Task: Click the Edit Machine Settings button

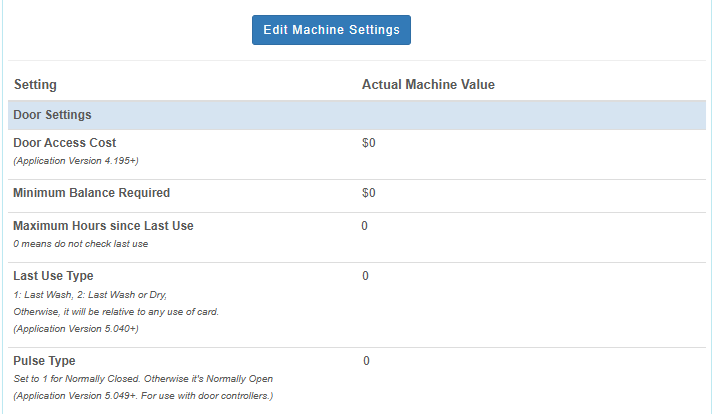Action: tap(331, 30)
